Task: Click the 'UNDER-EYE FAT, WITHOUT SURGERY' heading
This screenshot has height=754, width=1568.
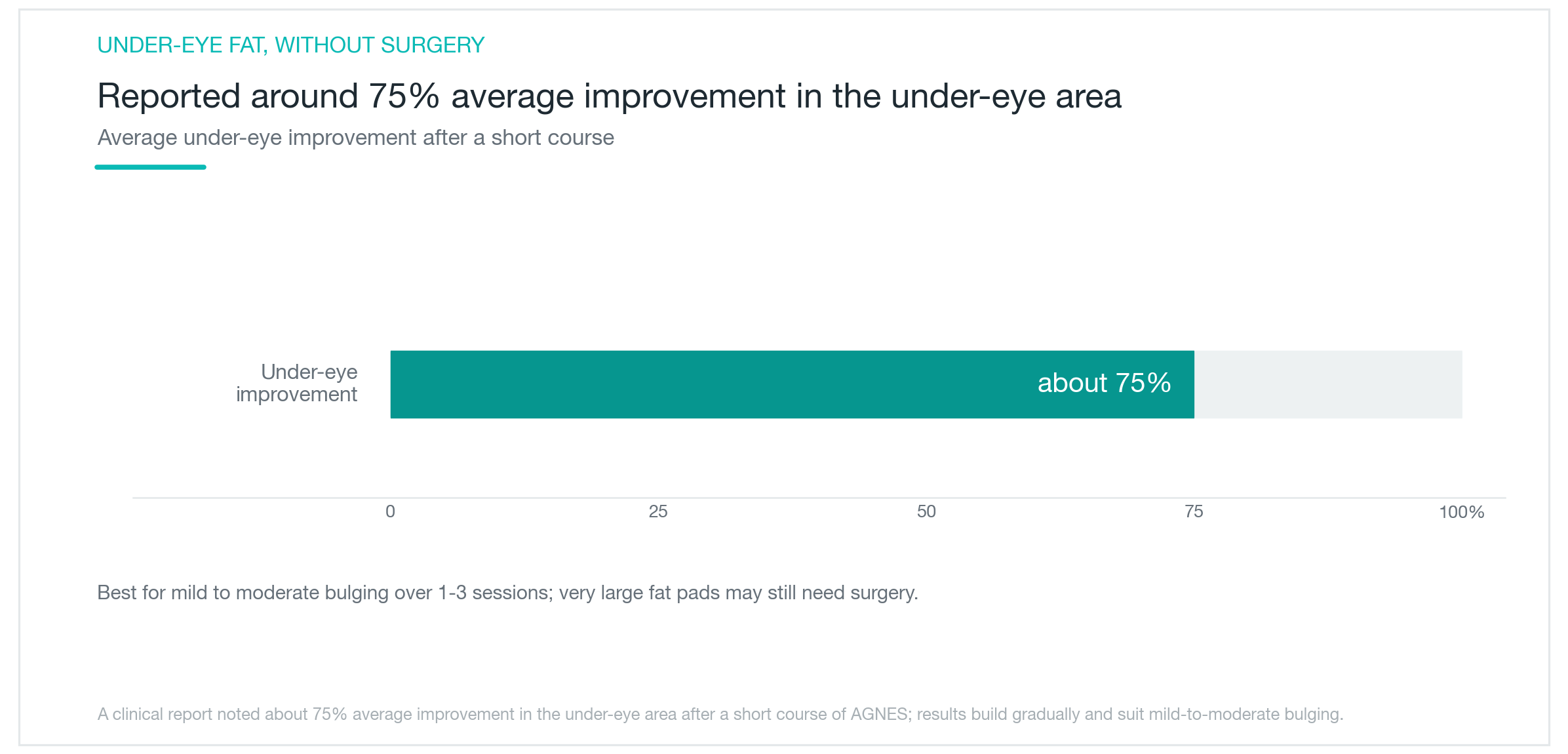Action: (x=291, y=45)
